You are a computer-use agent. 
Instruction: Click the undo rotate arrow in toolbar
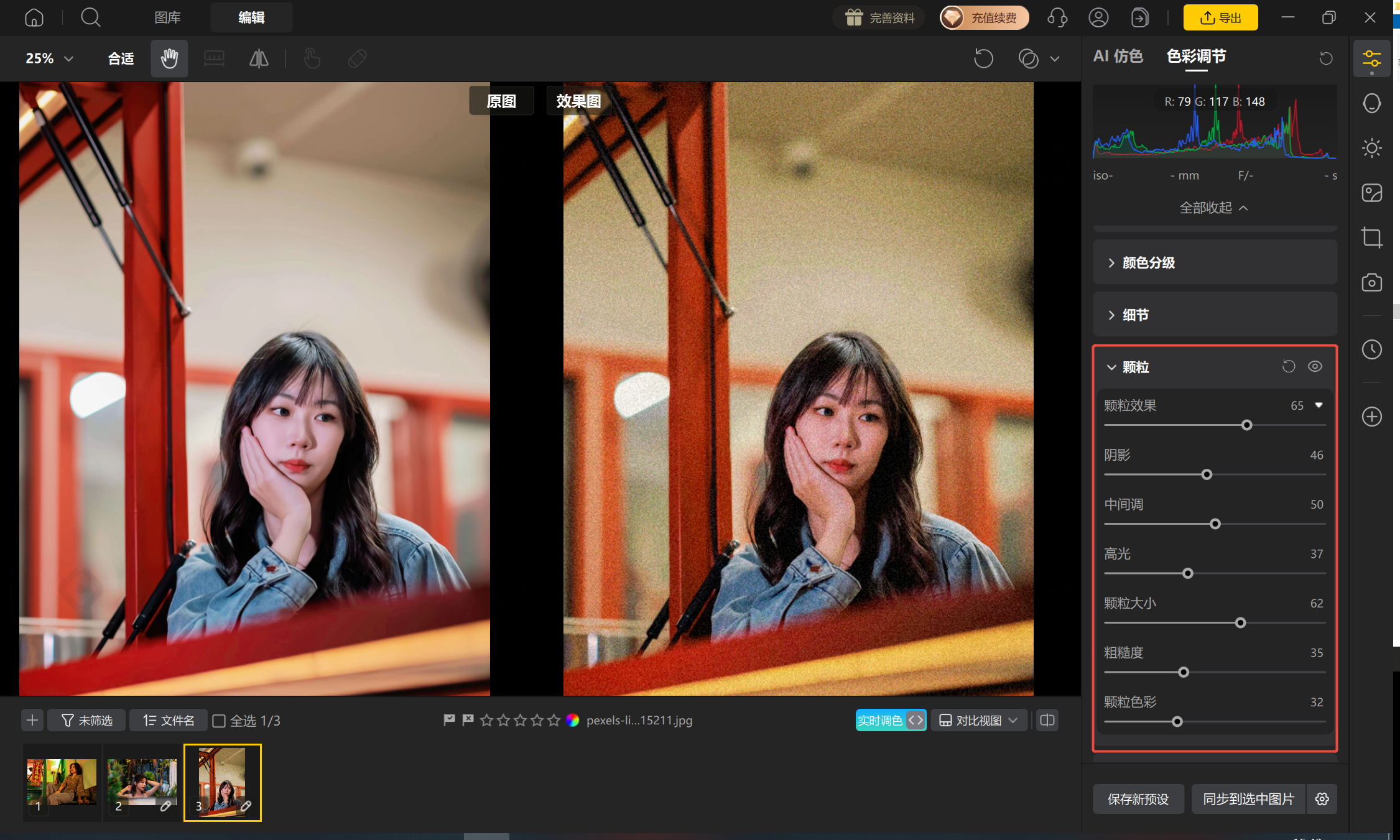tap(983, 58)
